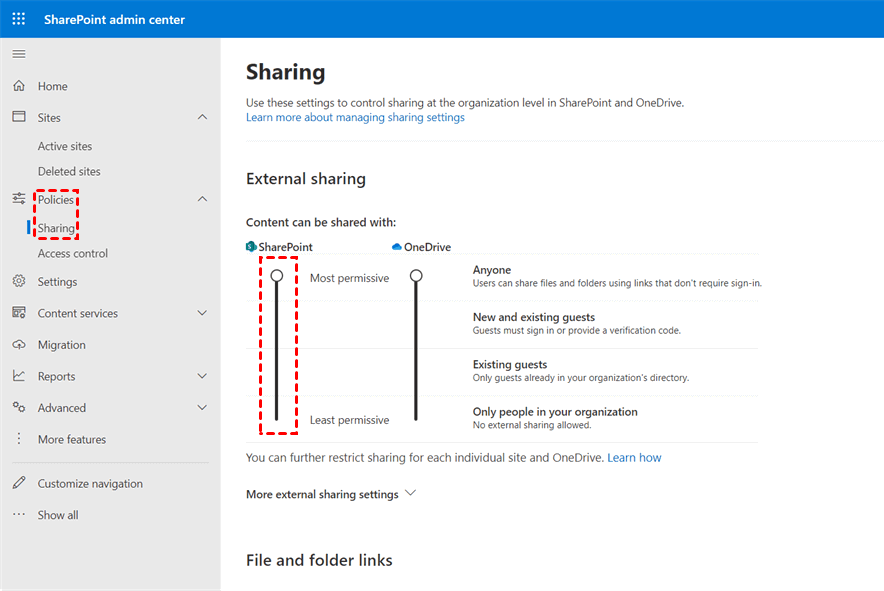Open the app launcher waffle icon

pyautogui.click(x=19, y=19)
